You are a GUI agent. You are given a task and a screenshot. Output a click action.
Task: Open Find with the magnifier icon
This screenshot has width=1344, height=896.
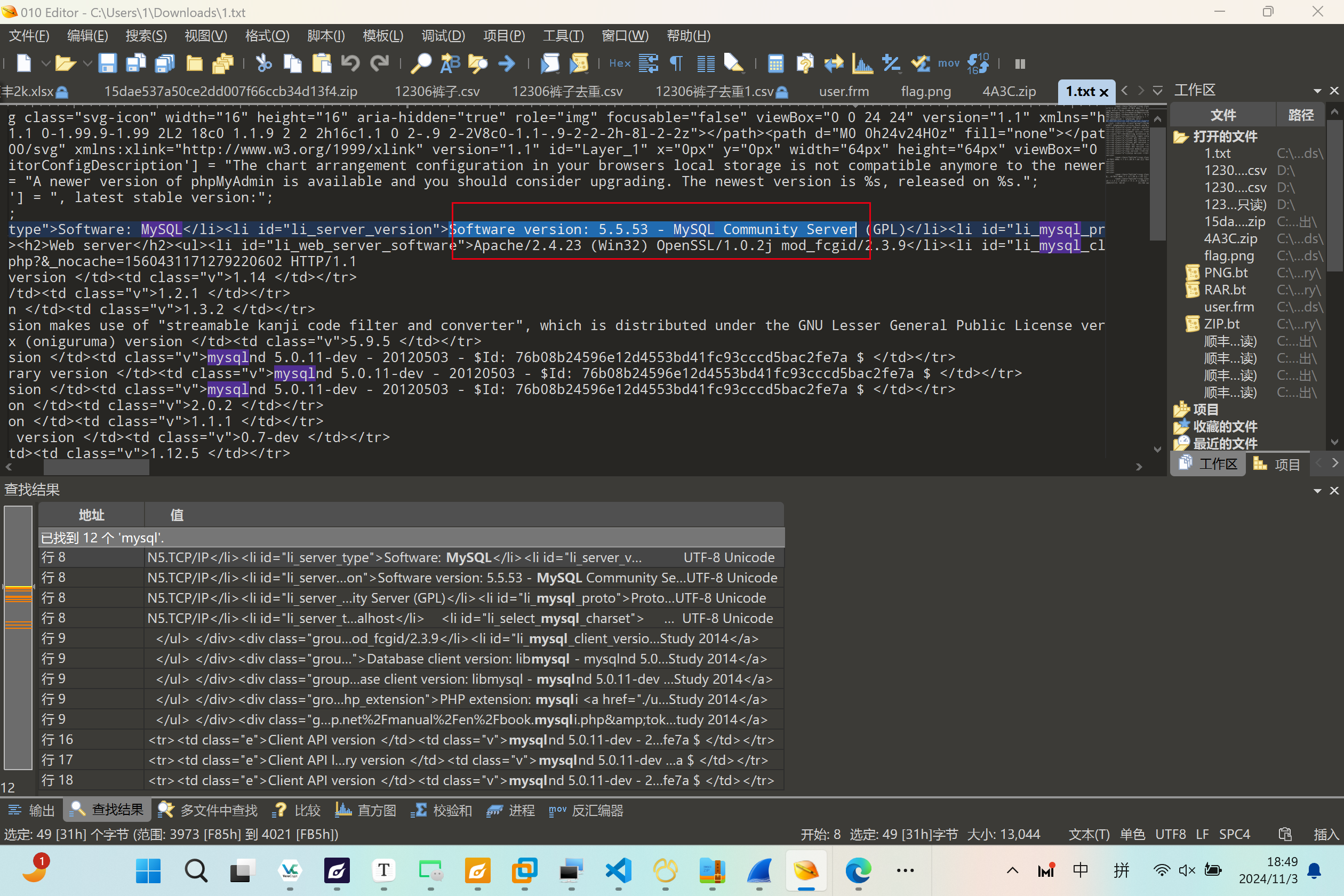pos(421,63)
